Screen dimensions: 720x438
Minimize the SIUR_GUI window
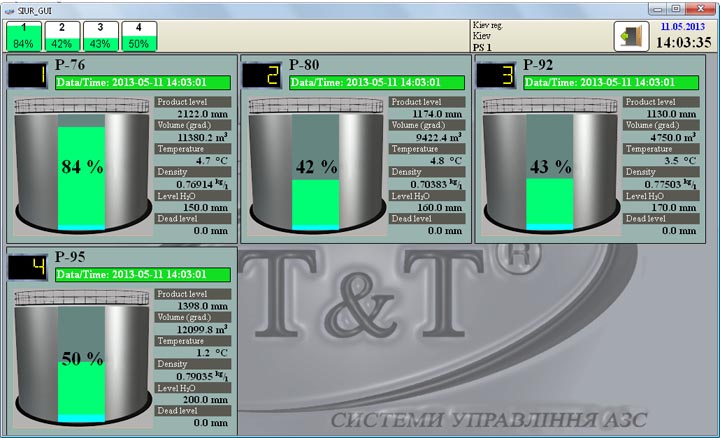(658, 9)
